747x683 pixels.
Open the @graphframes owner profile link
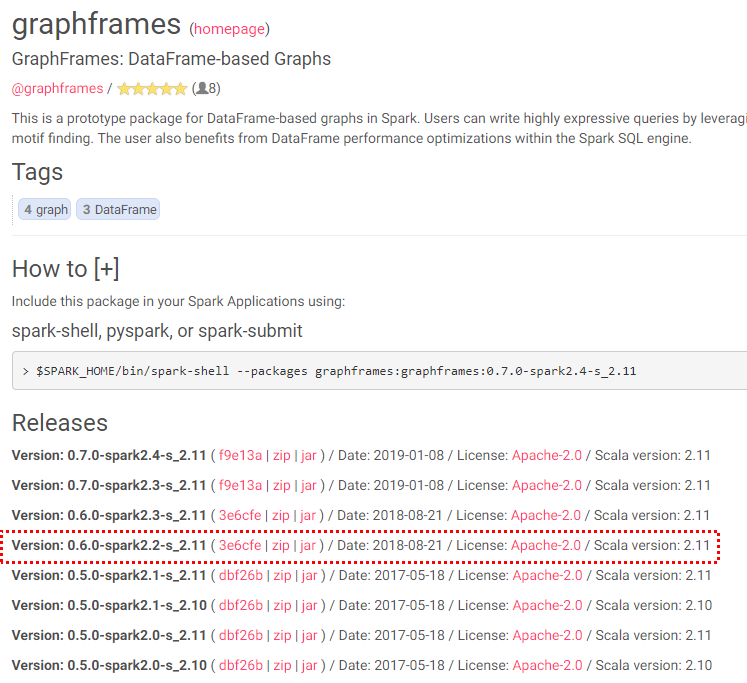(57, 89)
